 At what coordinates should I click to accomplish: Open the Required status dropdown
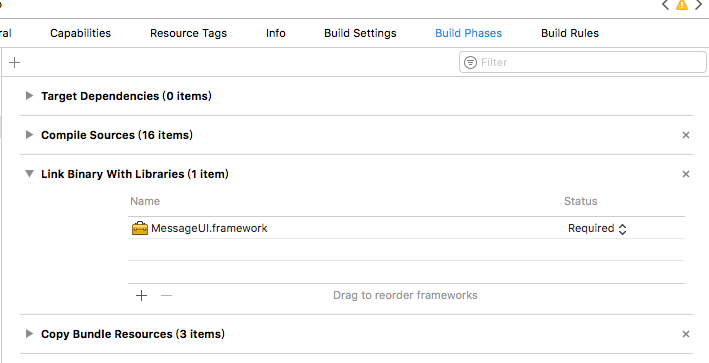pyautogui.click(x=597, y=229)
